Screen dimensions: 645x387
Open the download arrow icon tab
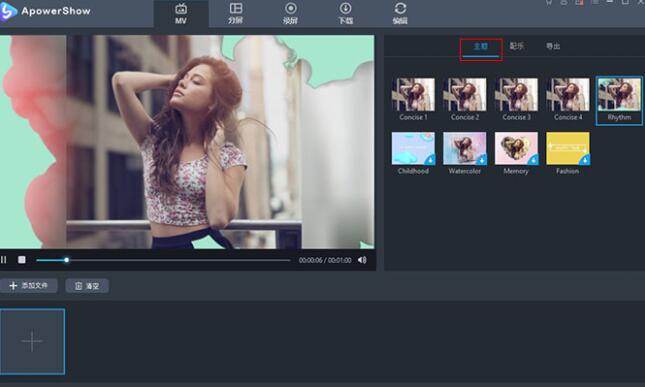pos(345,14)
